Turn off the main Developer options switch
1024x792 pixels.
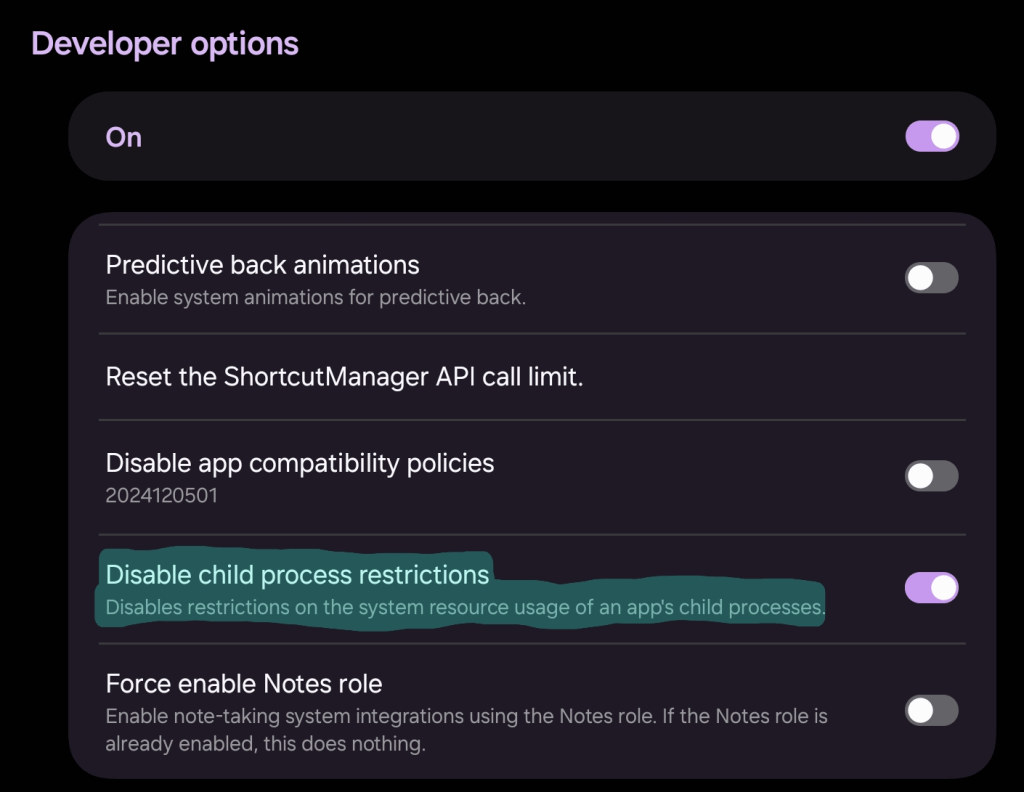[932, 137]
